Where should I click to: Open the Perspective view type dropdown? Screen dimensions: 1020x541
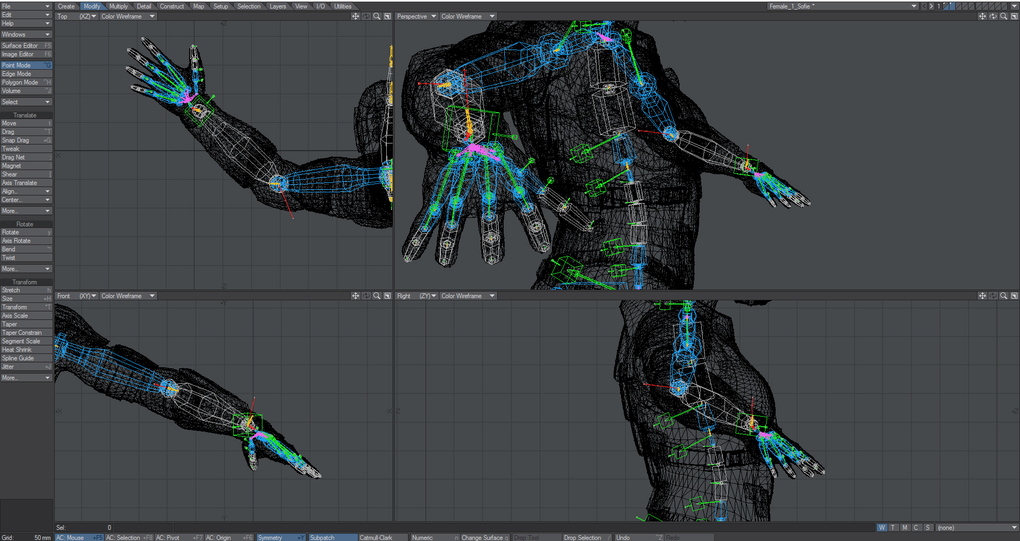pyautogui.click(x=417, y=16)
